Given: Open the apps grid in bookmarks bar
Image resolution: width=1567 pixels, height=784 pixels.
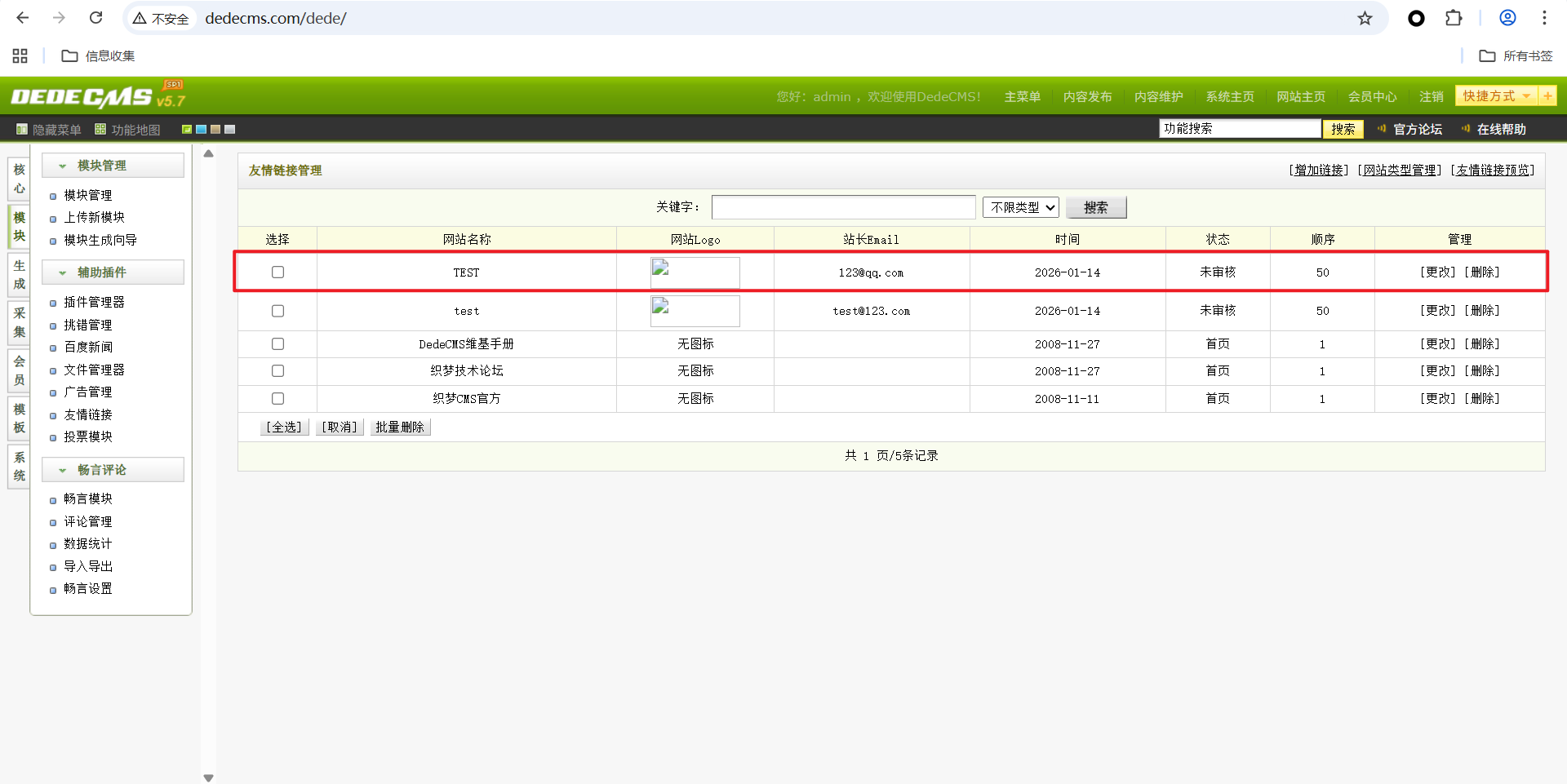Looking at the screenshot, I should (20, 55).
